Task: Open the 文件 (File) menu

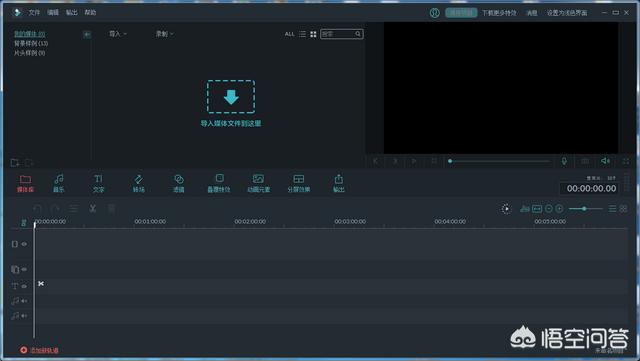Action: pos(34,13)
